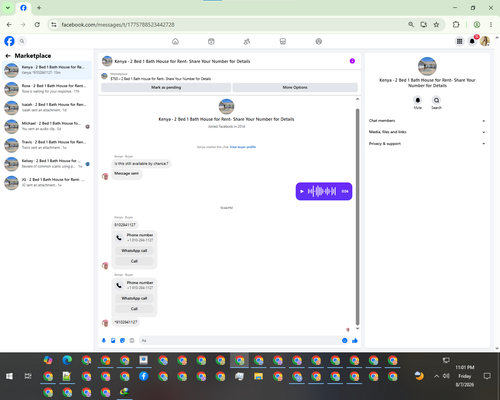The height and width of the screenshot is (400, 500).
Task: Open the Chrome three-dot menu
Action: click(x=491, y=24)
